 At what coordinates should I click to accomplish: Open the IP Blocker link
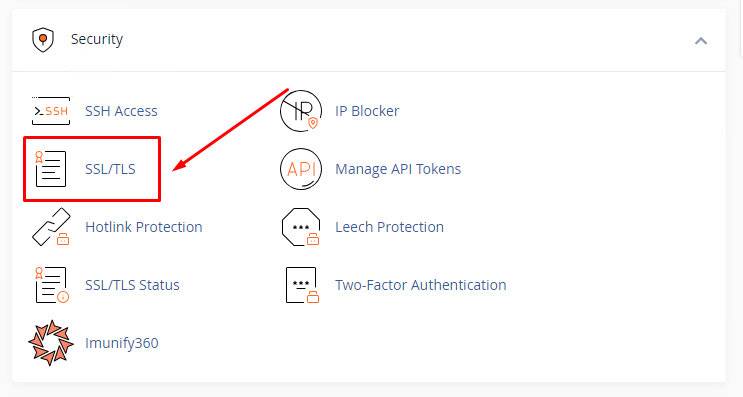pos(367,111)
